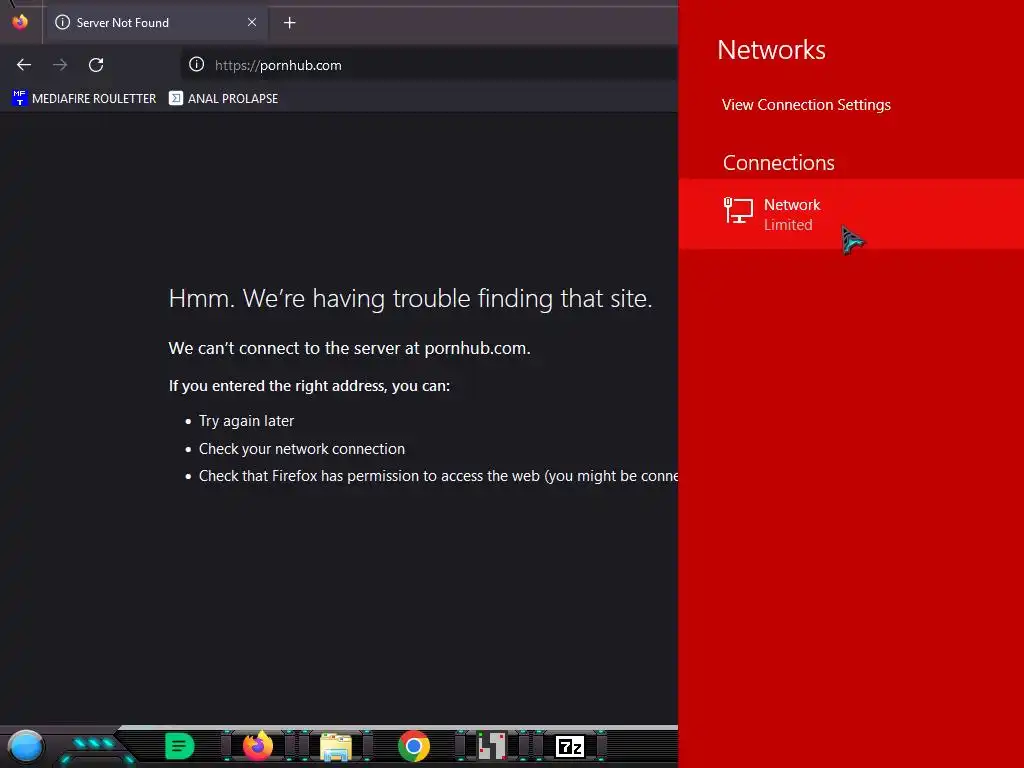Open site information icon in address bar
This screenshot has width=1024, height=768.
(197, 65)
